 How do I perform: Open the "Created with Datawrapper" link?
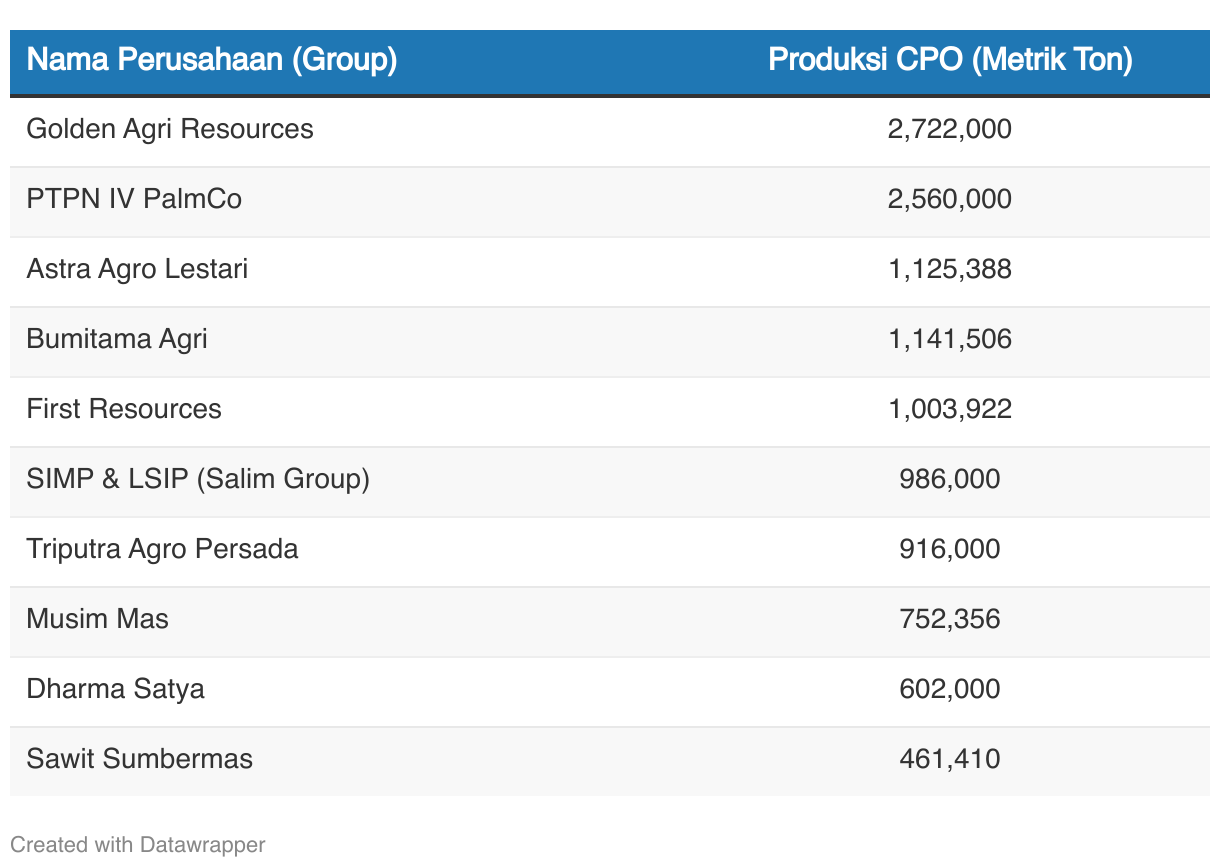(138, 845)
